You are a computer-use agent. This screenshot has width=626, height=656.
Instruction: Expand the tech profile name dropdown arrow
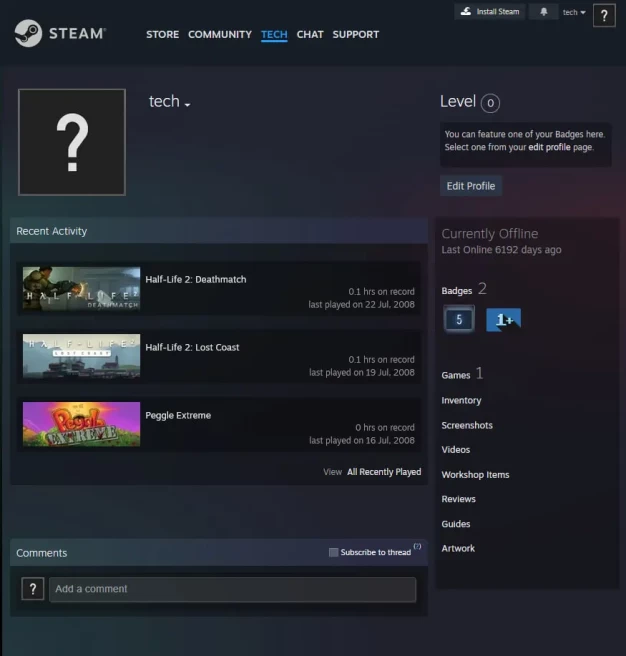coord(187,105)
